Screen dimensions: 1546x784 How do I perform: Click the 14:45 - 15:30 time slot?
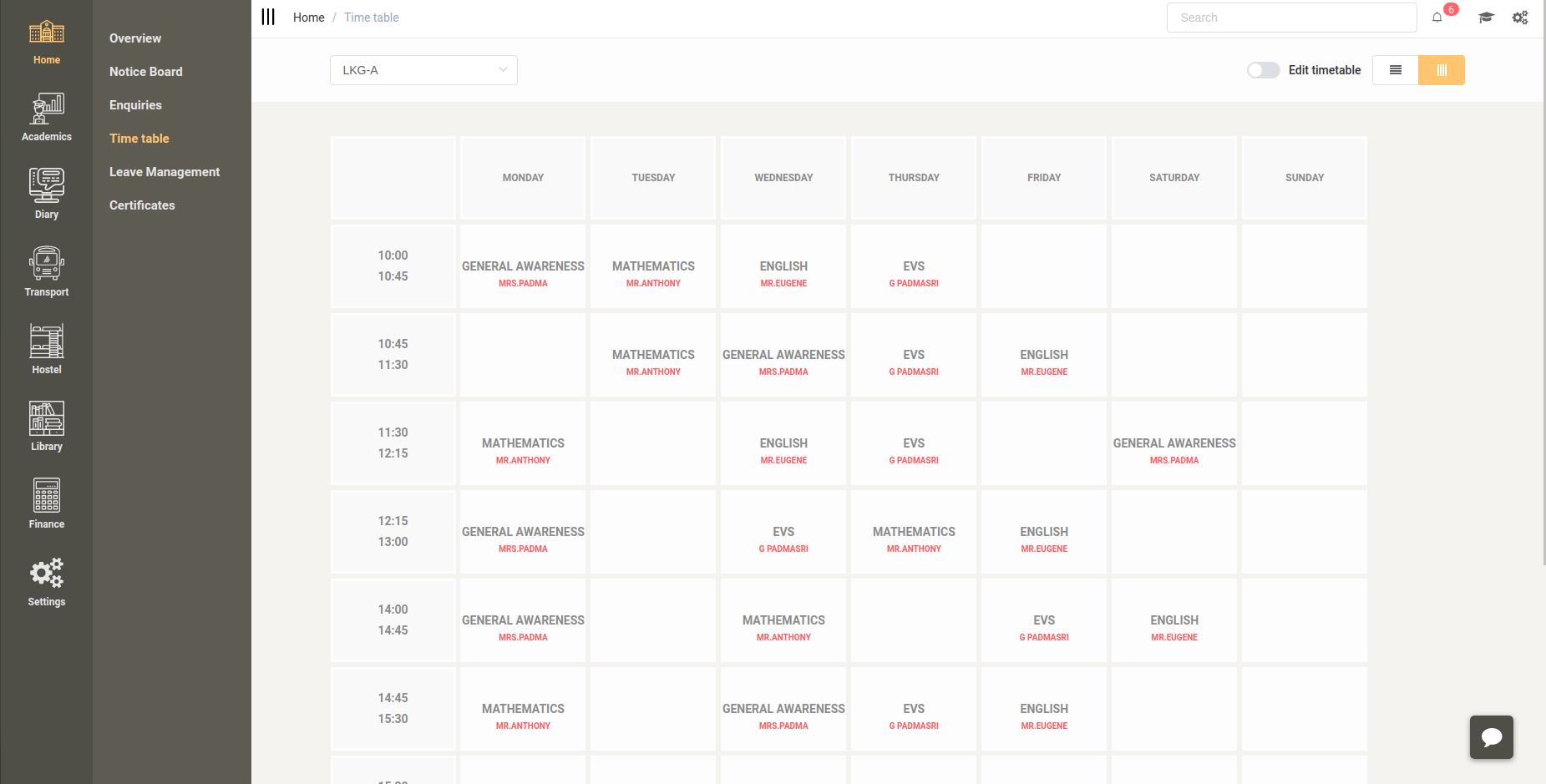click(x=393, y=709)
